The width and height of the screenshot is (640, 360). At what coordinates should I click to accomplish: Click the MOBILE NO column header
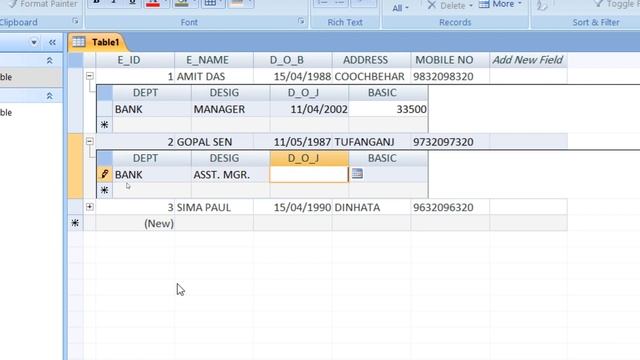(450, 60)
